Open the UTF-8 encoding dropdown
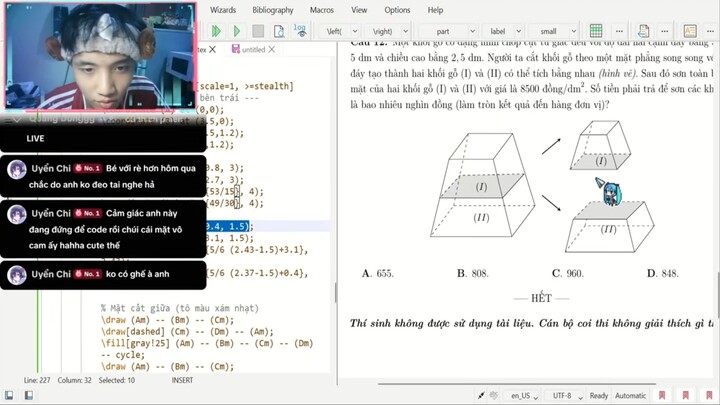The image size is (720, 405). pos(568,395)
